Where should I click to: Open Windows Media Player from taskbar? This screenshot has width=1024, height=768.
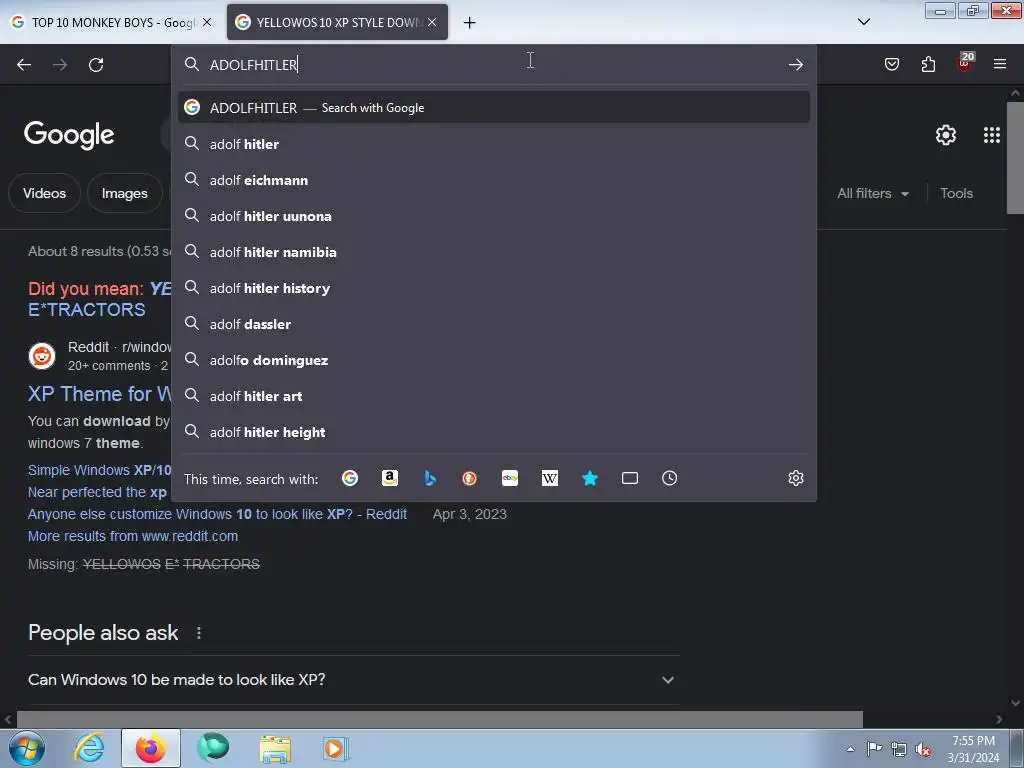click(x=336, y=748)
